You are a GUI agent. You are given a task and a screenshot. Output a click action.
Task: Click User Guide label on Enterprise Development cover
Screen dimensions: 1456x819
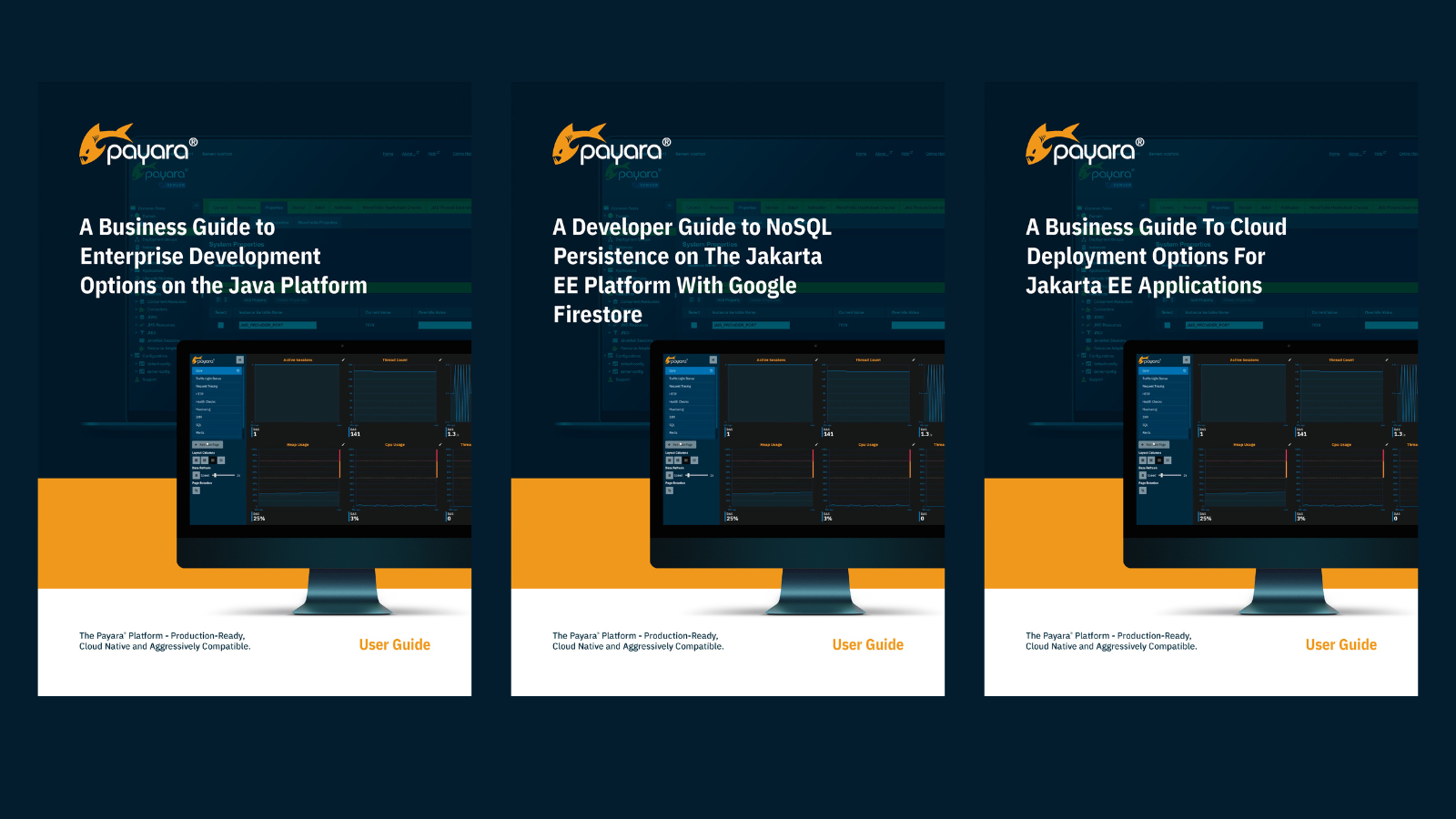point(394,644)
